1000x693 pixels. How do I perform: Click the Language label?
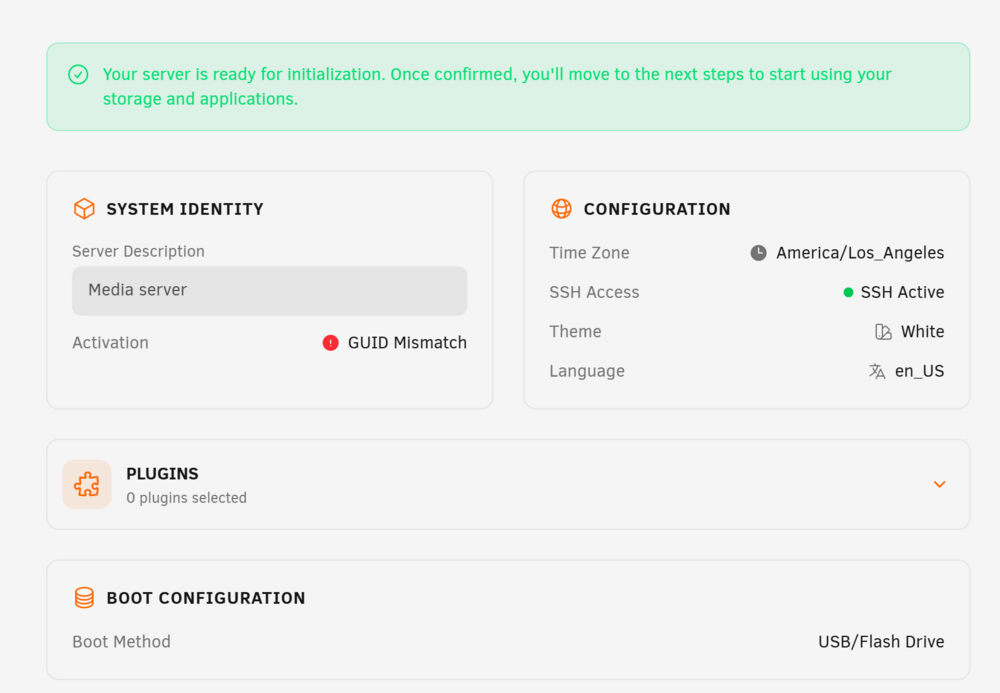pos(587,371)
